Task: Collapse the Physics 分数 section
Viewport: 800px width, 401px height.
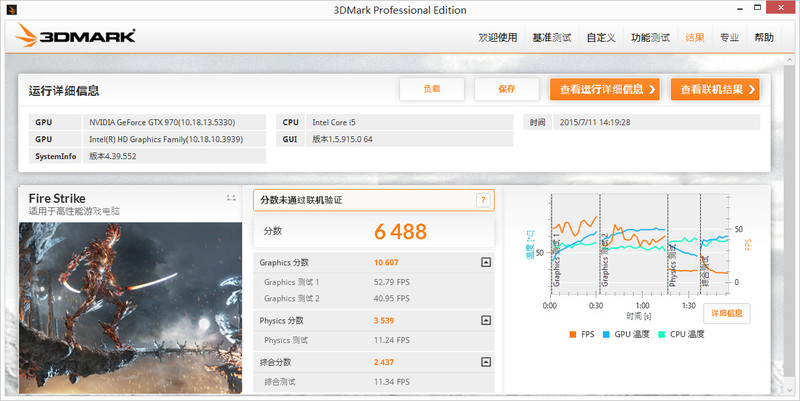Action: 486,320
